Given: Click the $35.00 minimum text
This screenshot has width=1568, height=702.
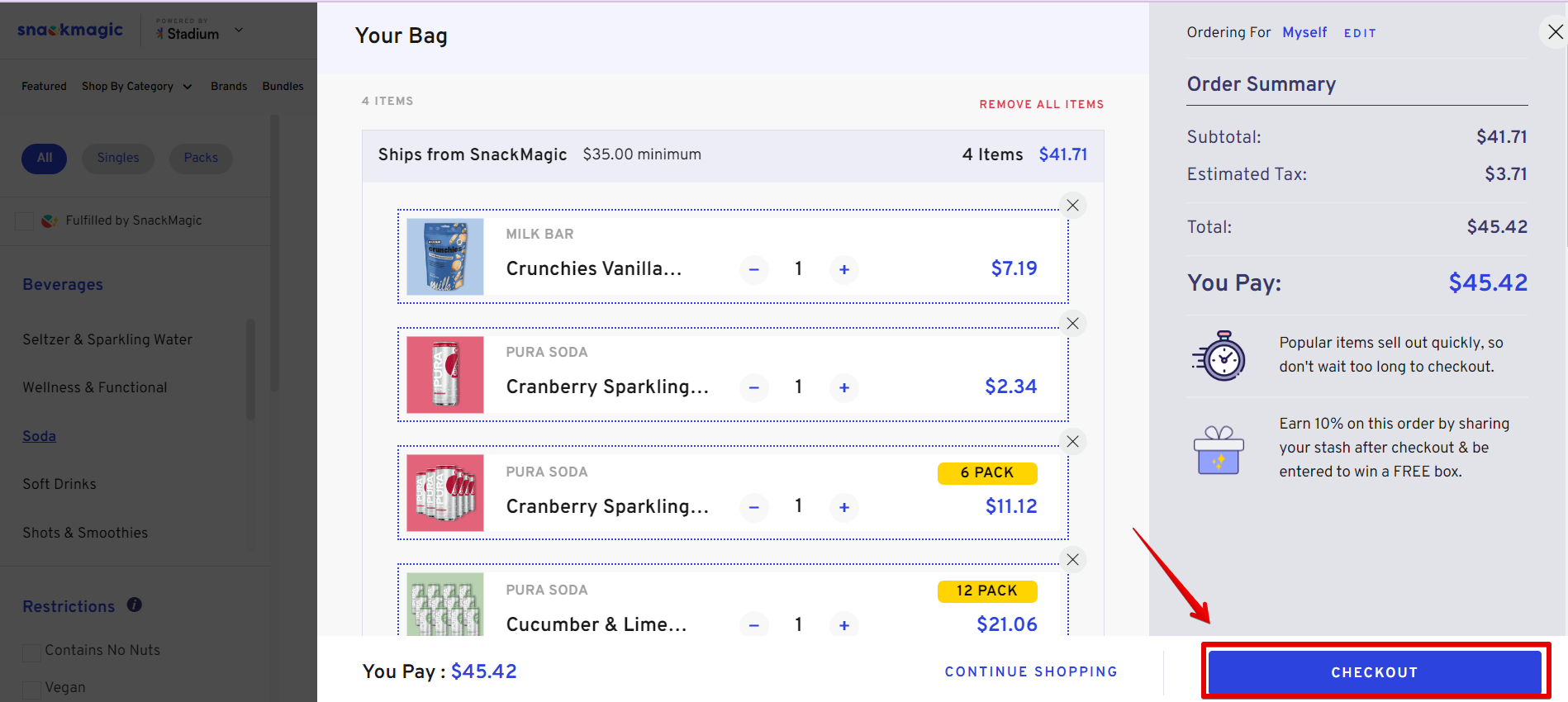Looking at the screenshot, I should (642, 154).
